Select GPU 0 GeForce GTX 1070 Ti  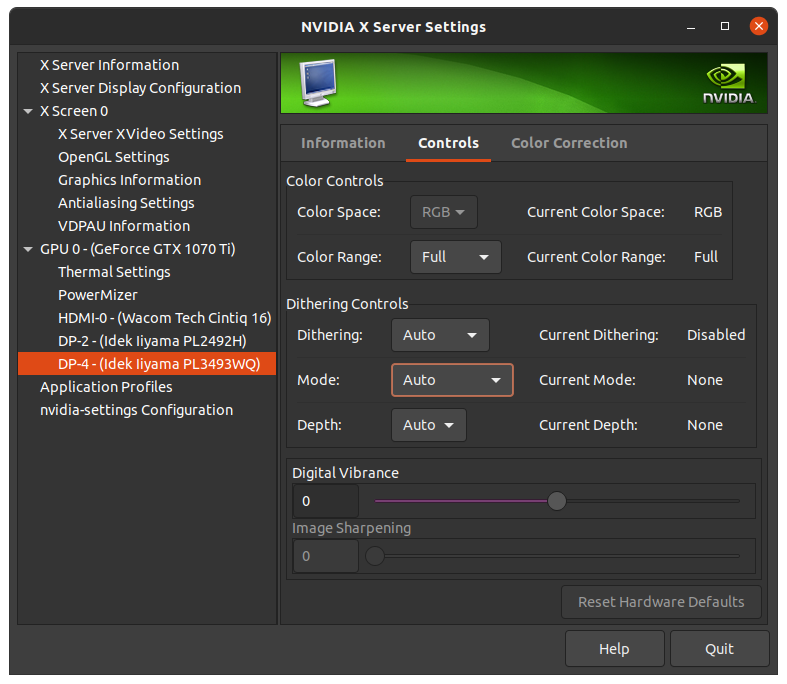point(138,249)
